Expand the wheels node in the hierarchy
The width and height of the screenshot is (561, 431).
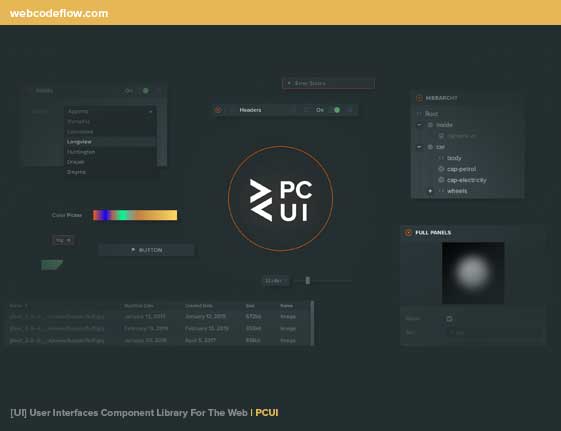pyautogui.click(x=430, y=191)
